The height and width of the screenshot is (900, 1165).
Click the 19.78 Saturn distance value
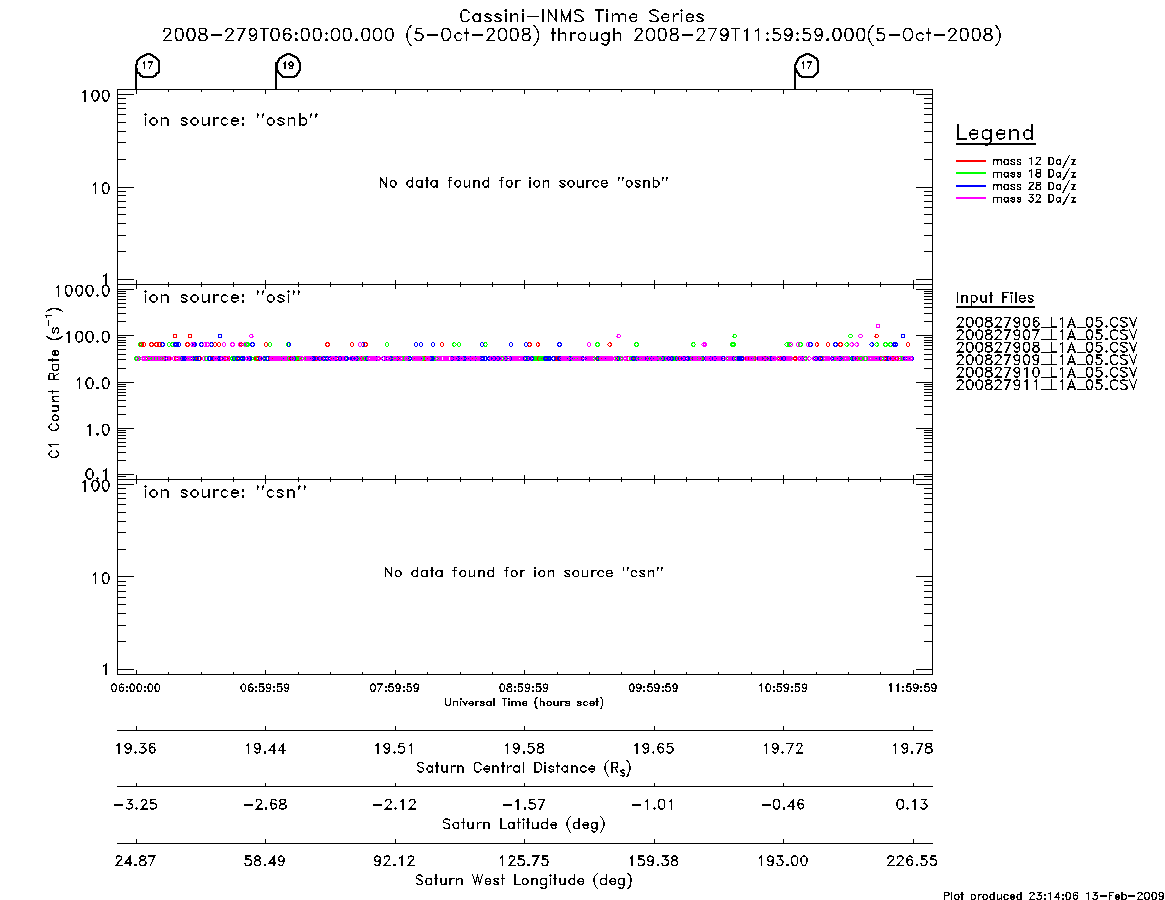912,748
